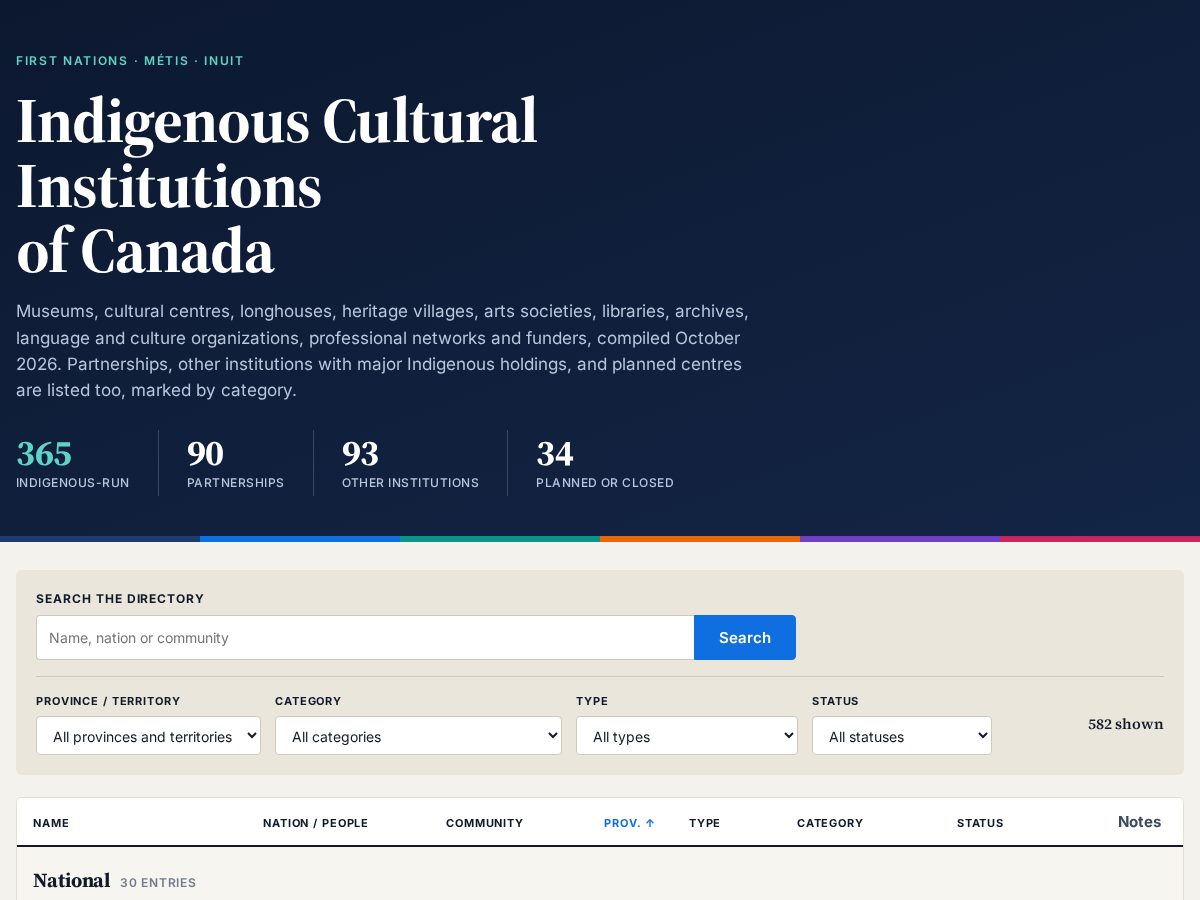Sort table by Community column
The width and height of the screenshot is (1200, 900).
pos(484,823)
